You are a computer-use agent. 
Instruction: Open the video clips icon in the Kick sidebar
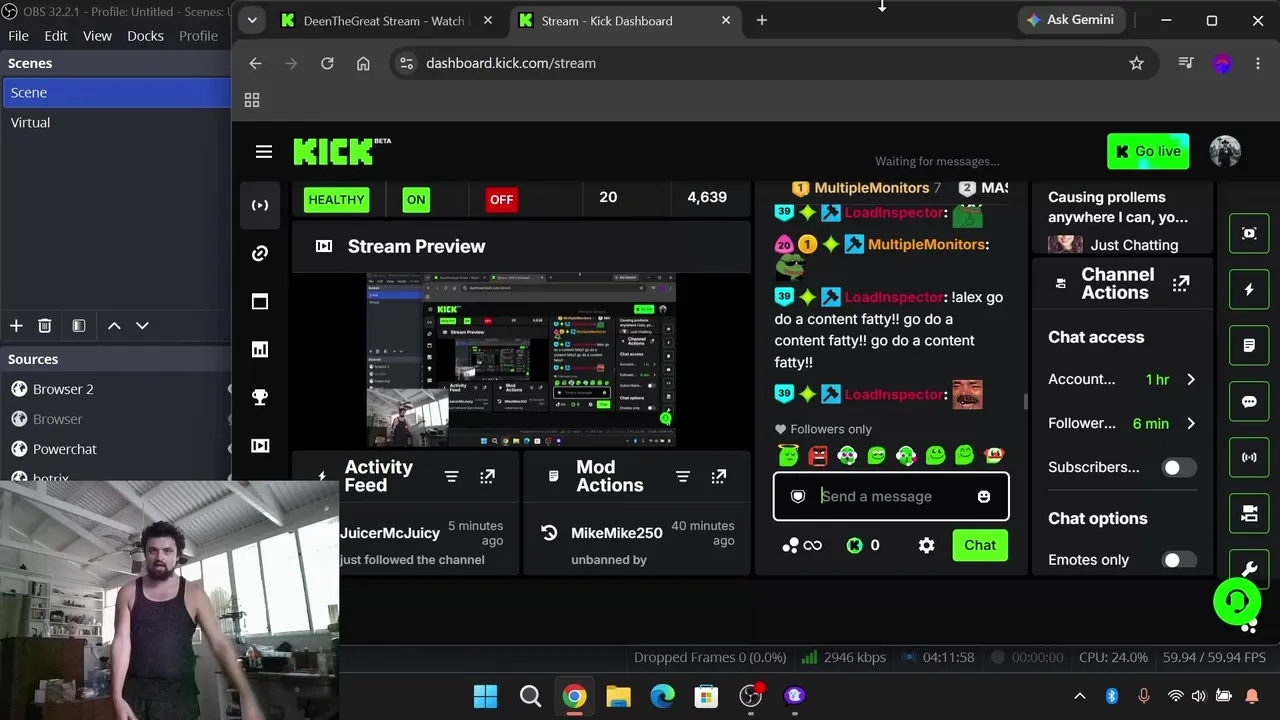click(x=260, y=445)
